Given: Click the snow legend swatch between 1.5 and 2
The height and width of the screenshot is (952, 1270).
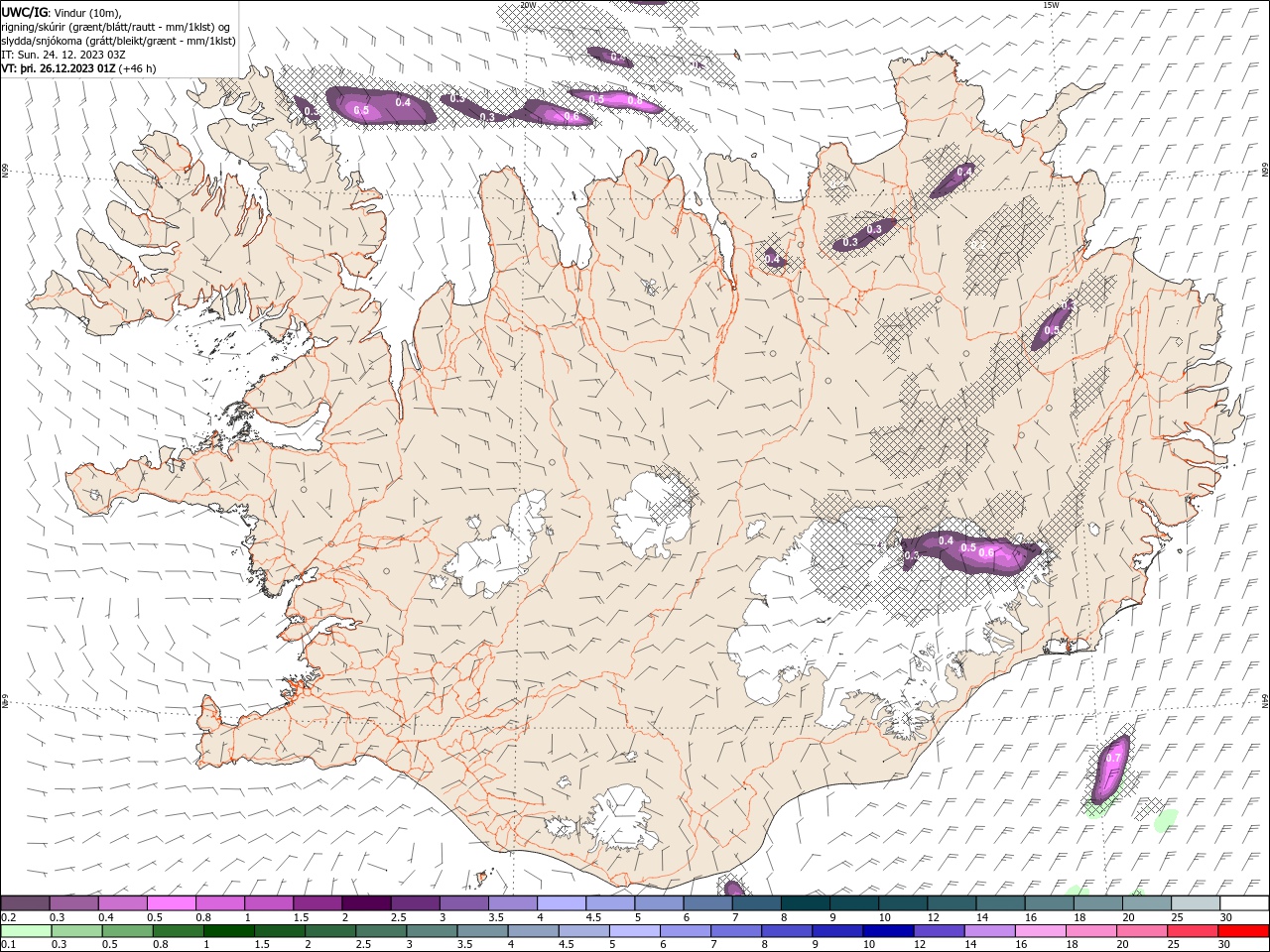Looking at the screenshot, I should click(x=317, y=902).
